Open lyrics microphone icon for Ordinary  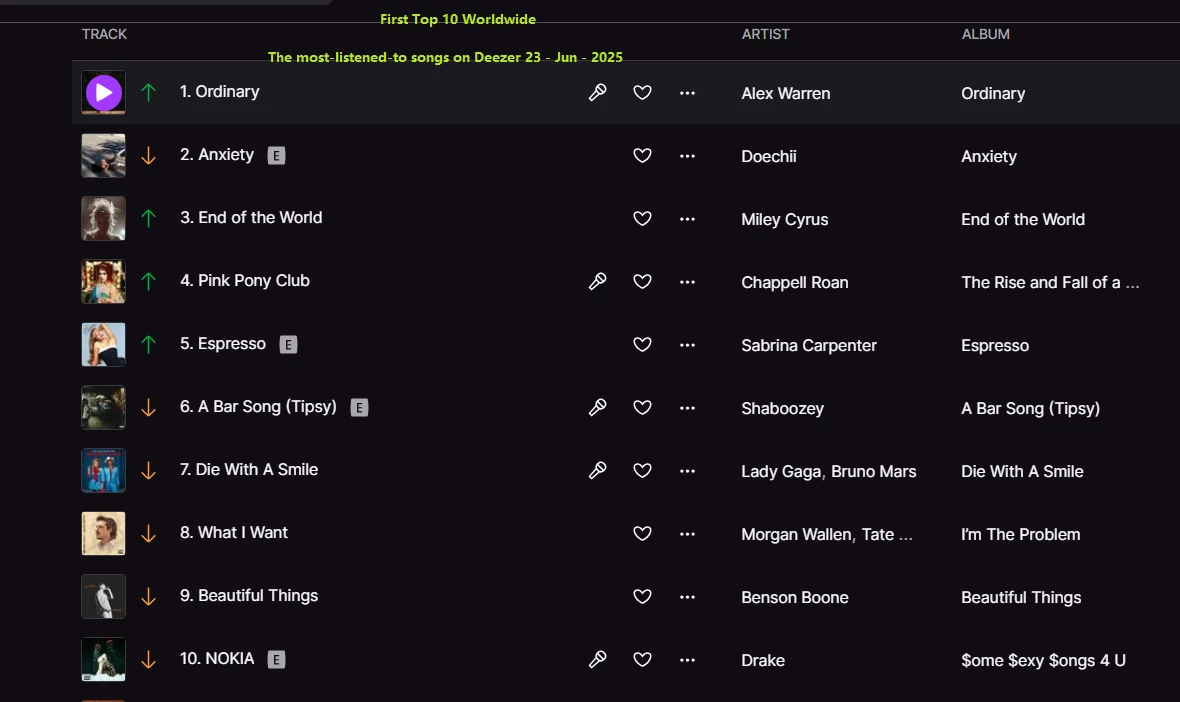597,93
